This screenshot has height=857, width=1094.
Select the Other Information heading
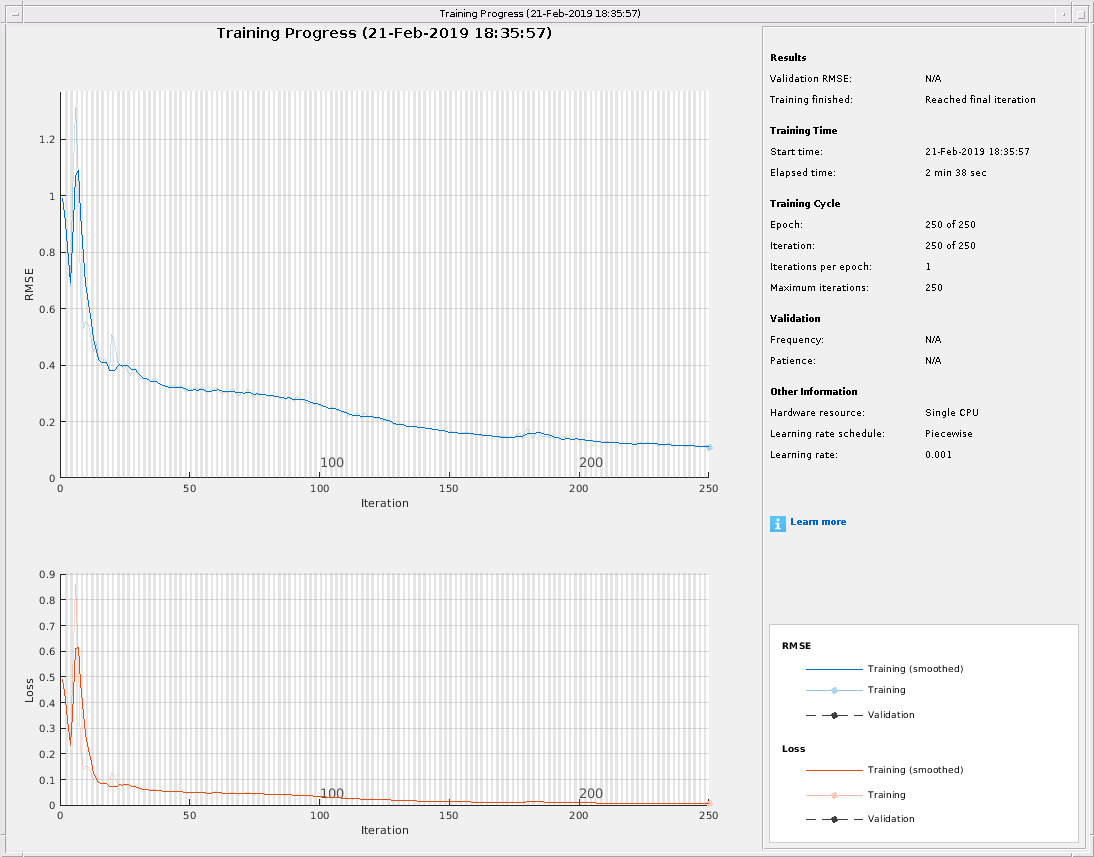[814, 392]
